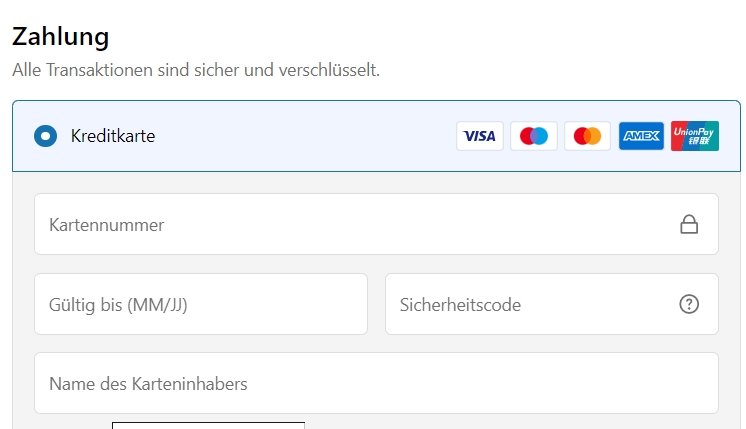Screen dimensions: 746x429
Task: Focus the Gültig bis (MM/JJ) field
Action: (x=201, y=304)
